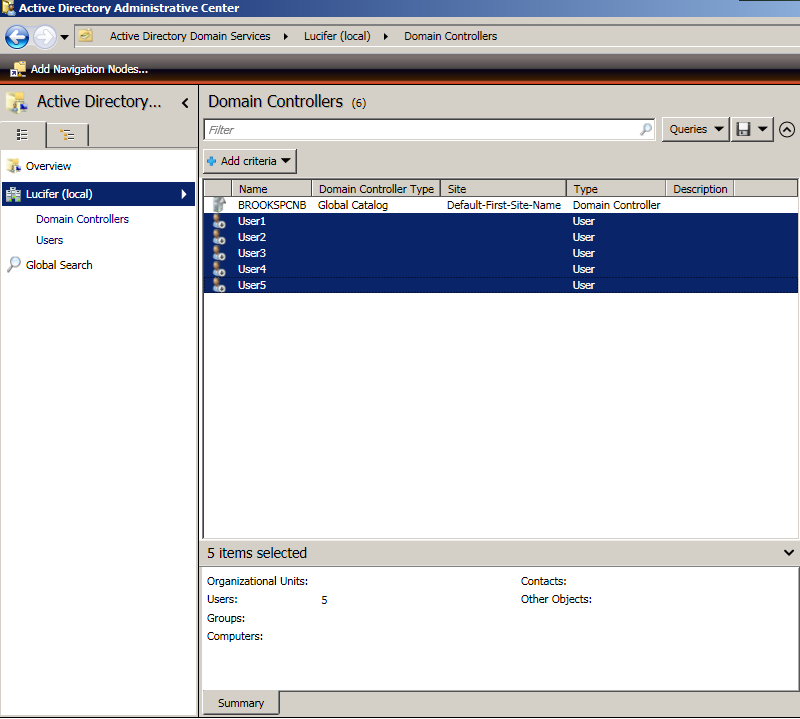Image resolution: width=800 pixels, height=719 pixels.
Task: Open the Add criteria dropdown
Action: pos(249,161)
